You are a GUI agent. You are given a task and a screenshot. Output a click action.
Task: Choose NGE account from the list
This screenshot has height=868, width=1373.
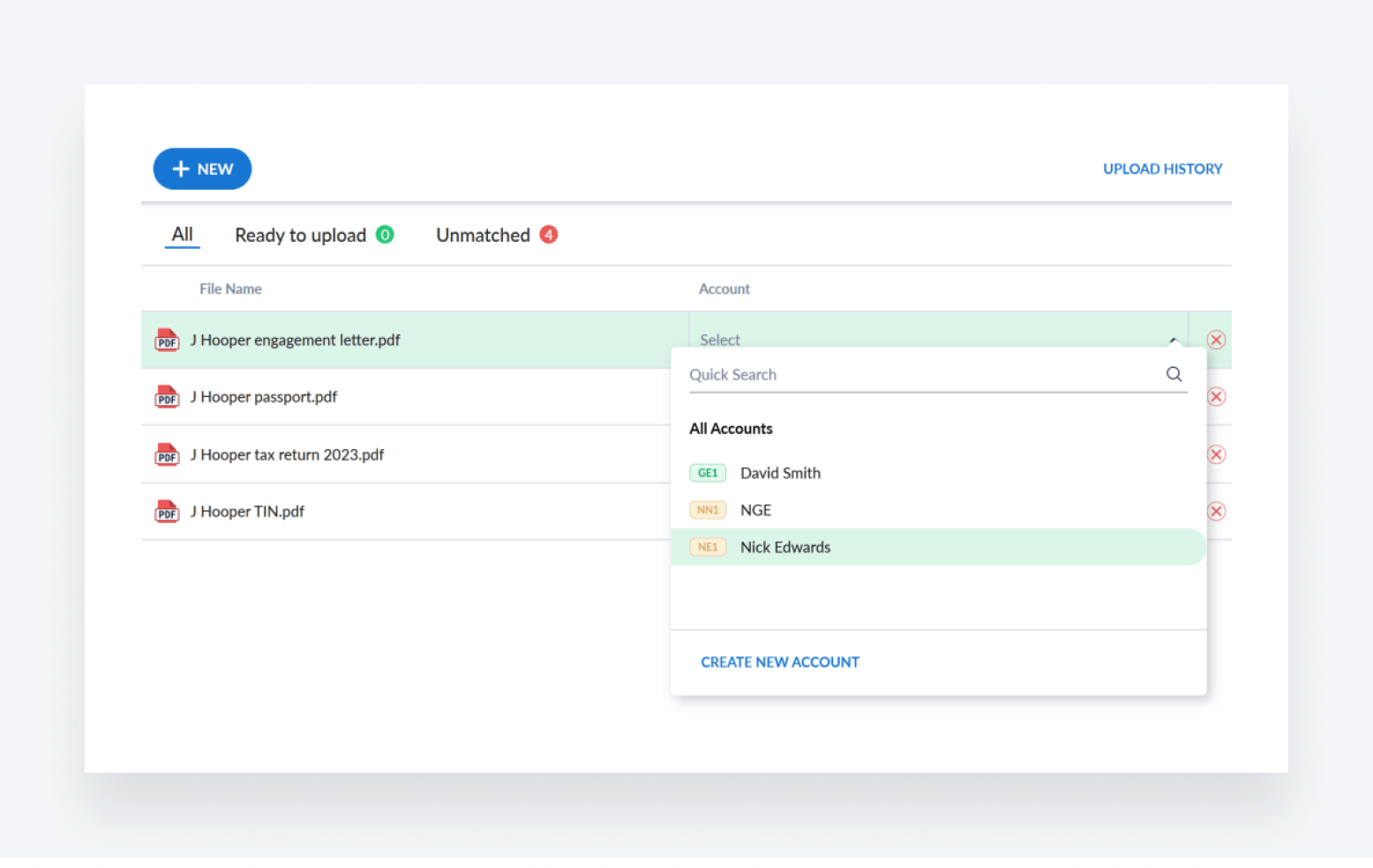(x=755, y=511)
